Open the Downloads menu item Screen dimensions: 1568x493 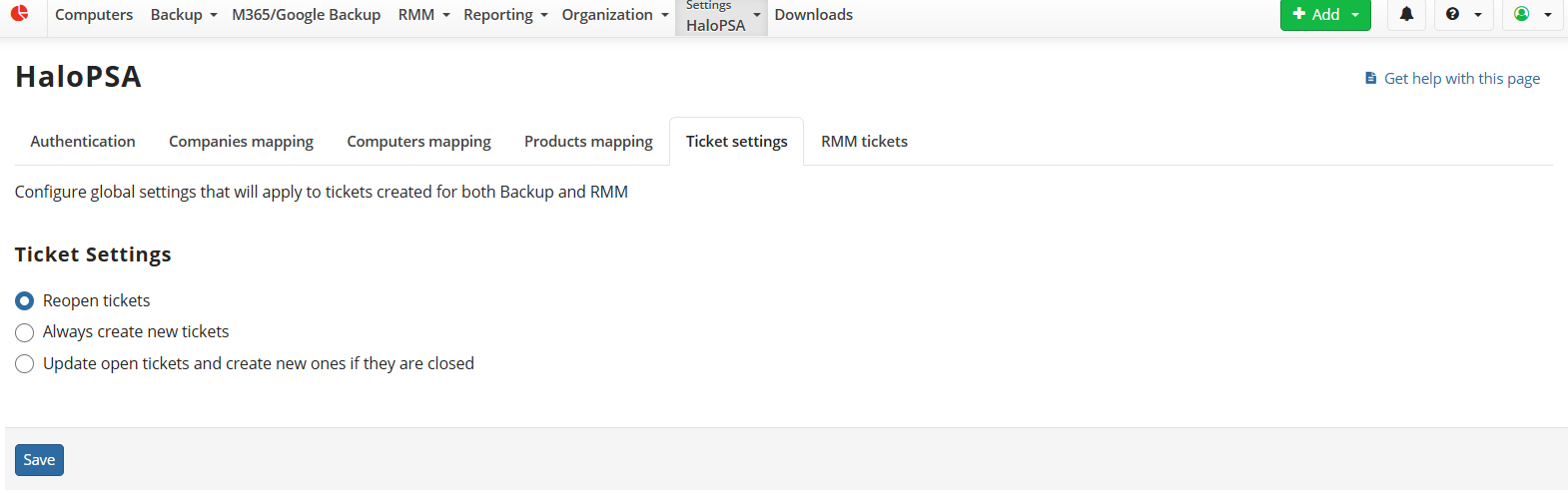[x=813, y=15]
